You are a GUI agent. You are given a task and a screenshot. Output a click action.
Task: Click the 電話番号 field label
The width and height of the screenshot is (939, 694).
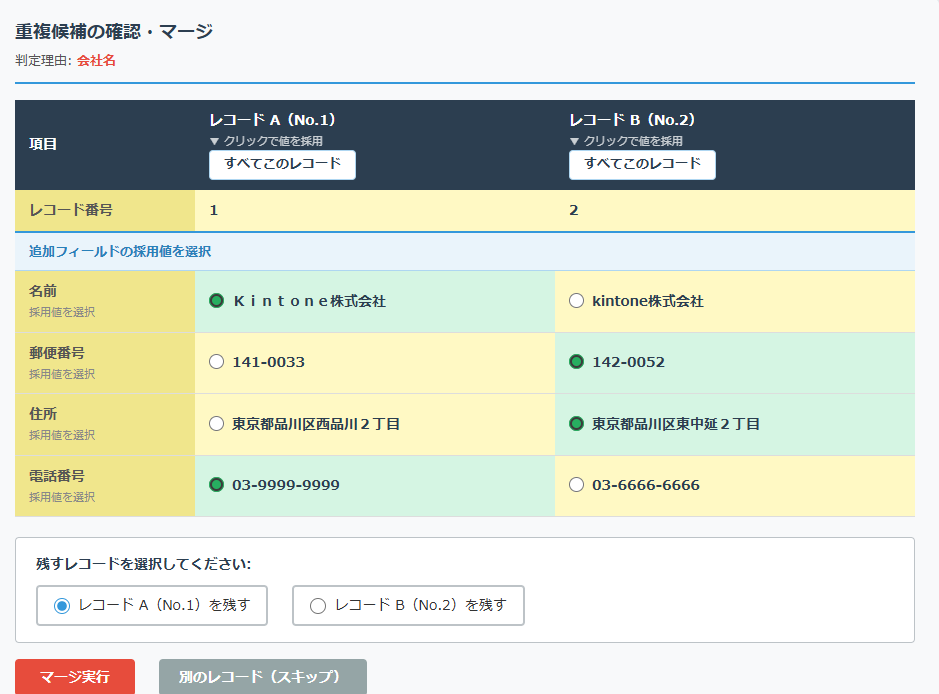[57, 476]
